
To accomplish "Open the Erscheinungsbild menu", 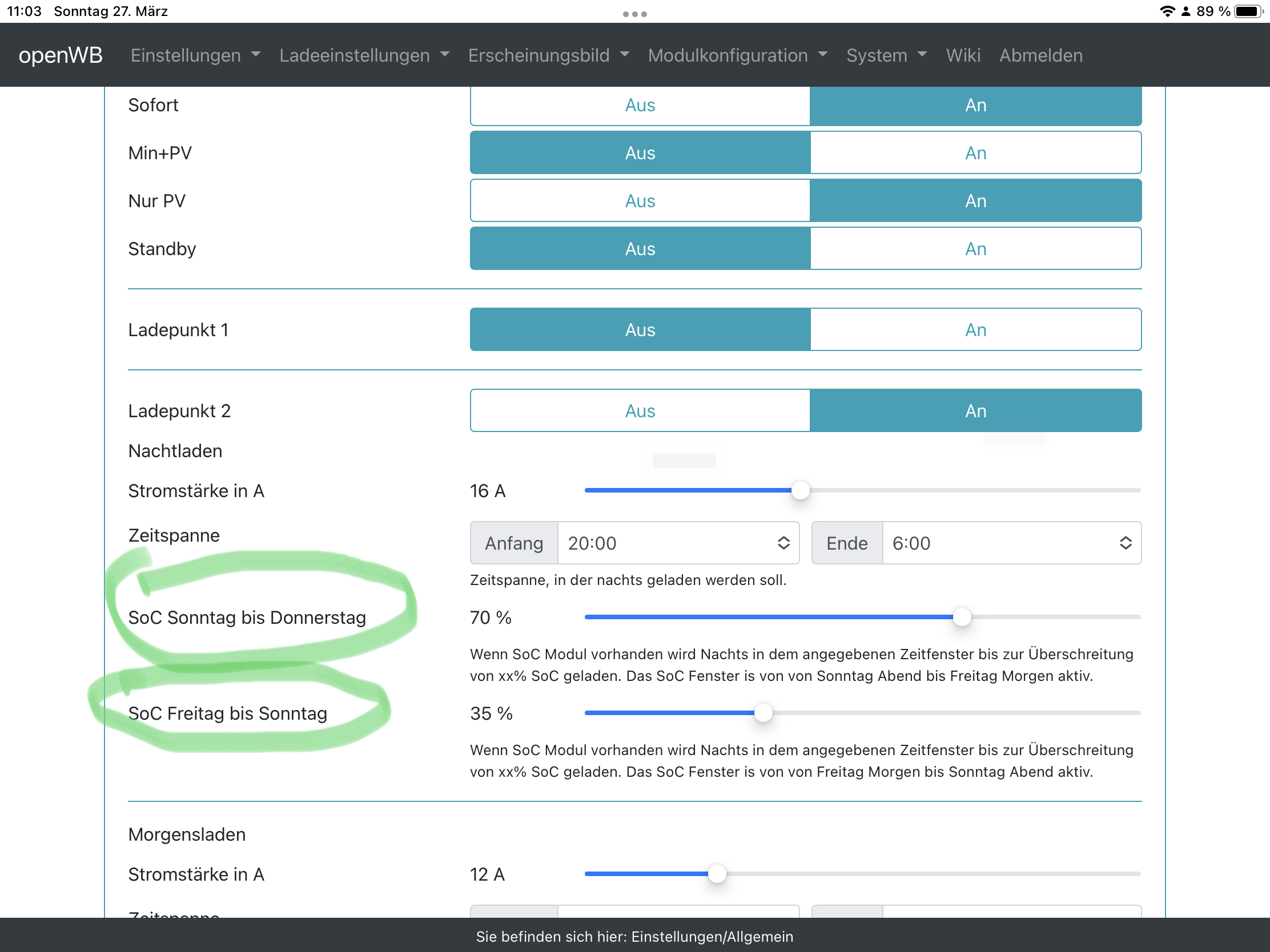I will (548, 55).
